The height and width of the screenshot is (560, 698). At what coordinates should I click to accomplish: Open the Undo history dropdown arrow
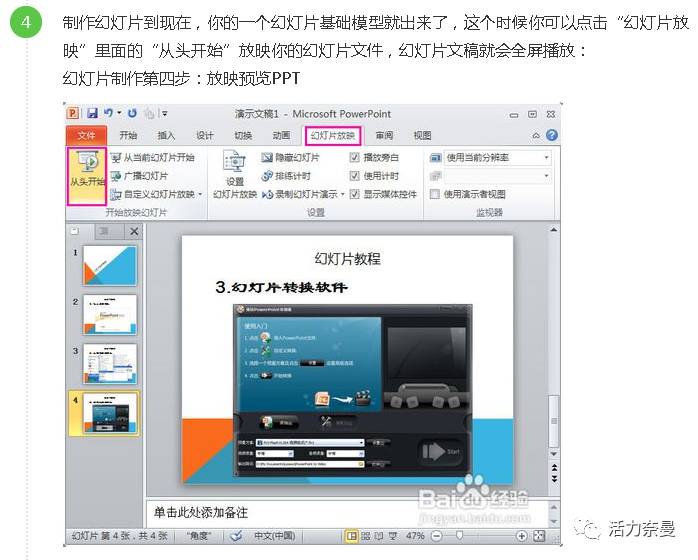(x=119, y=113)
